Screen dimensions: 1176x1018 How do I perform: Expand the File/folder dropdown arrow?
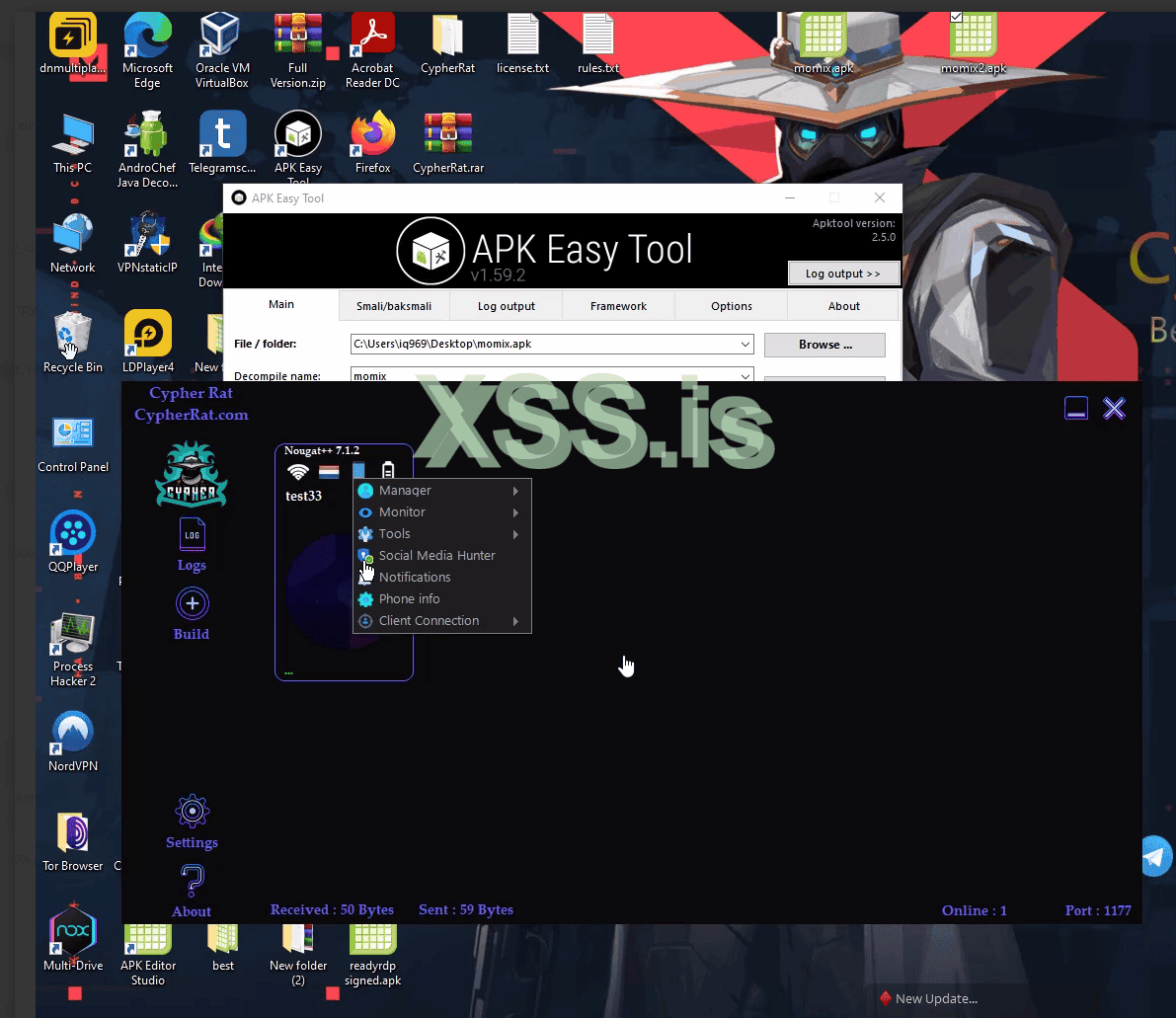click(x=745, y=344)
